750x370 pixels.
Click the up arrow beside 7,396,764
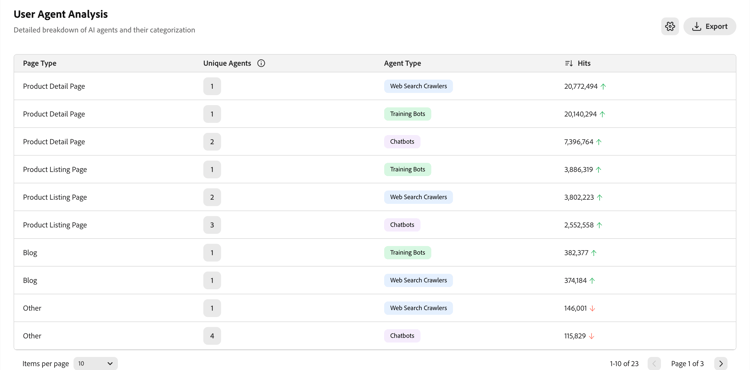pyautogui.click(x=599, y=142)
